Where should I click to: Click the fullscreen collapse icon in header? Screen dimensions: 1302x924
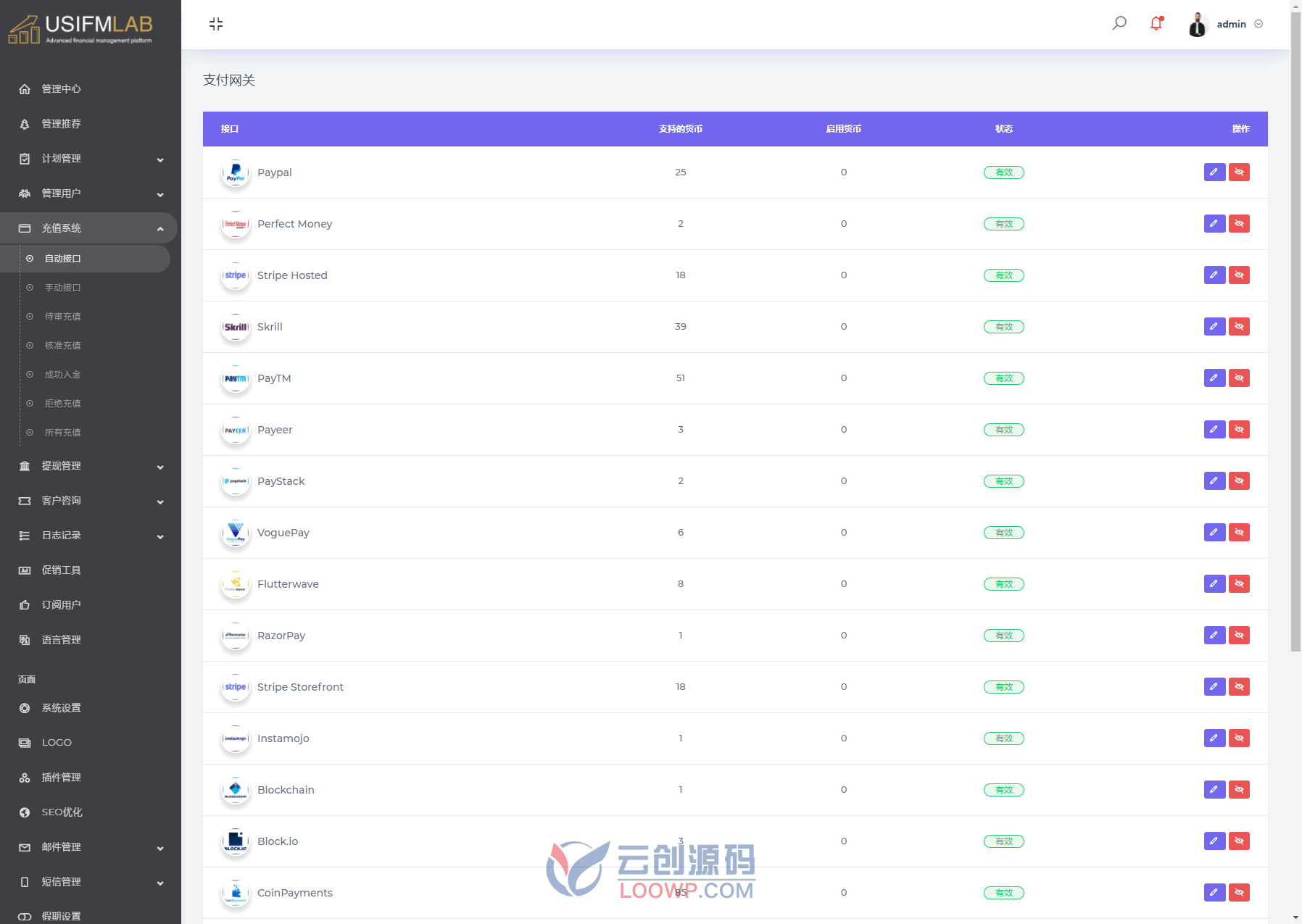(x=216, y=24)
